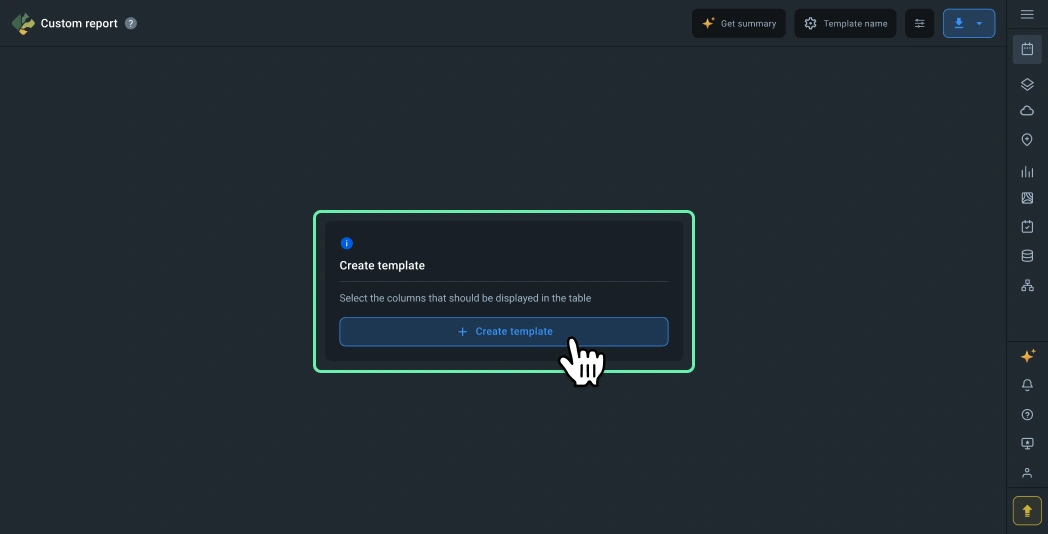Click the Template name button
Image resolution: width=1048 pixels, height=534 pixels.
pos(845,23)
